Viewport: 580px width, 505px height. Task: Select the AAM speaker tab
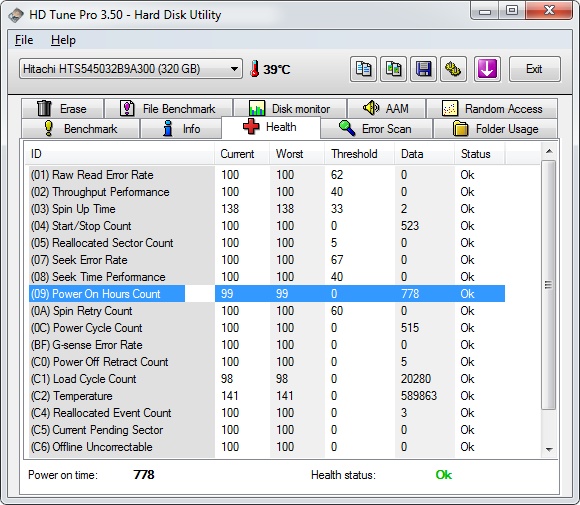pyautogui.click(x=387, y=108)
